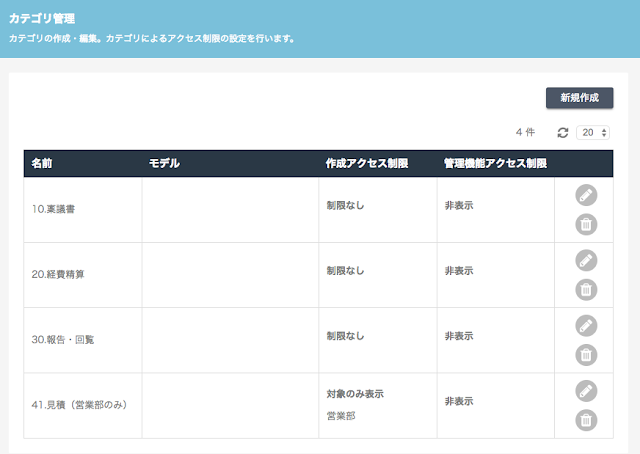Select the 20.経費精算 name cell
Screen dimensions: 640x454
pyautogui.click(x=83, y=275)
